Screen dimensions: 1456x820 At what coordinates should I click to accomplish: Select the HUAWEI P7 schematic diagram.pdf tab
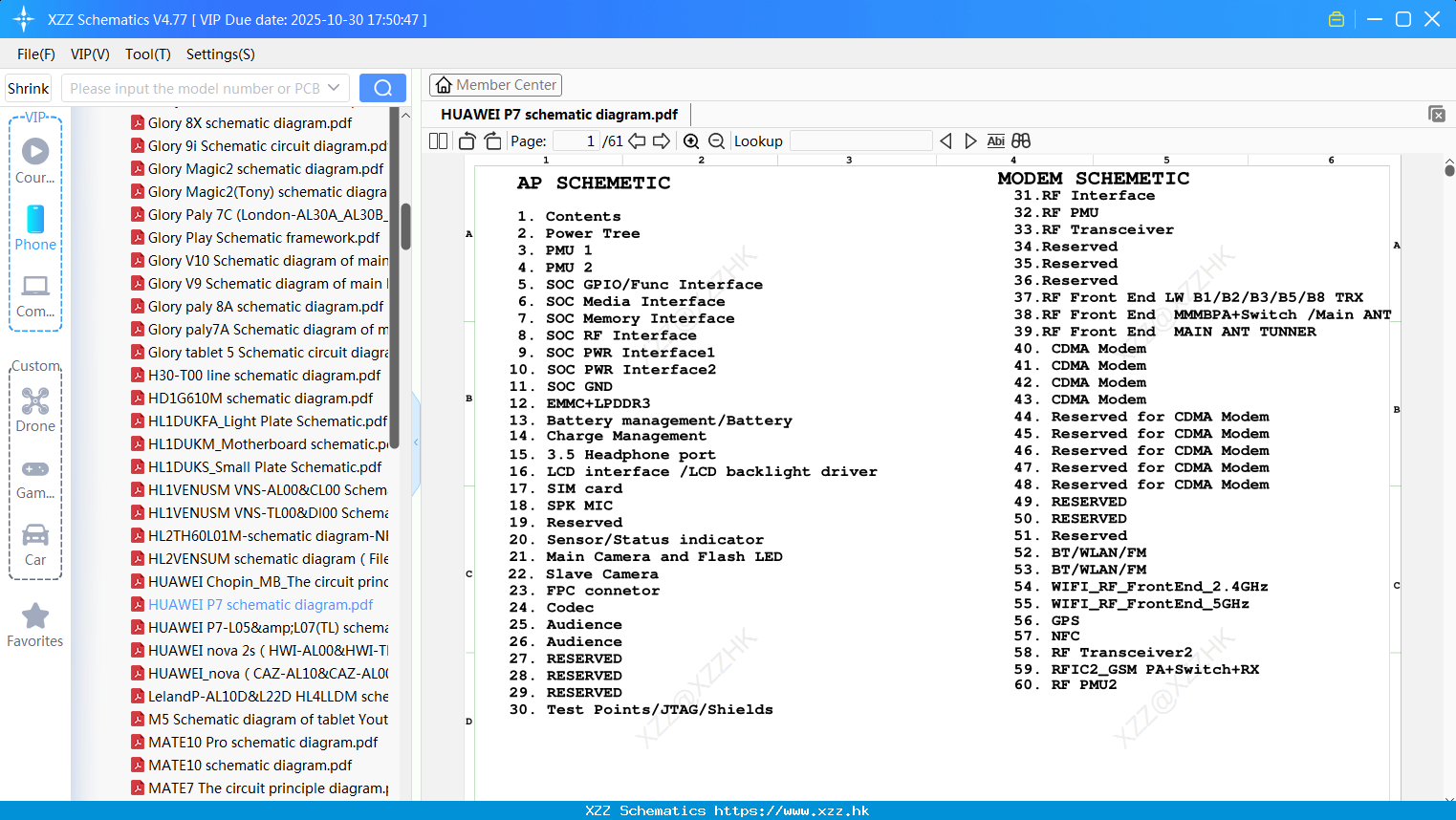[x=559, y=115]
